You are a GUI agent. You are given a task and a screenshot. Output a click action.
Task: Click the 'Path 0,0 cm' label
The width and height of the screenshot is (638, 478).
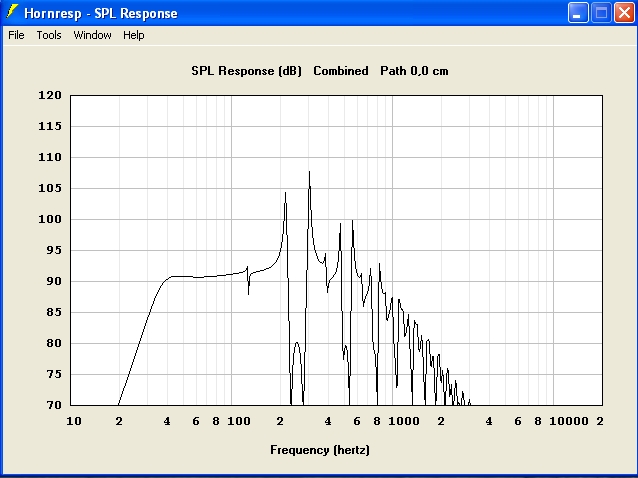tap(414, 71)
